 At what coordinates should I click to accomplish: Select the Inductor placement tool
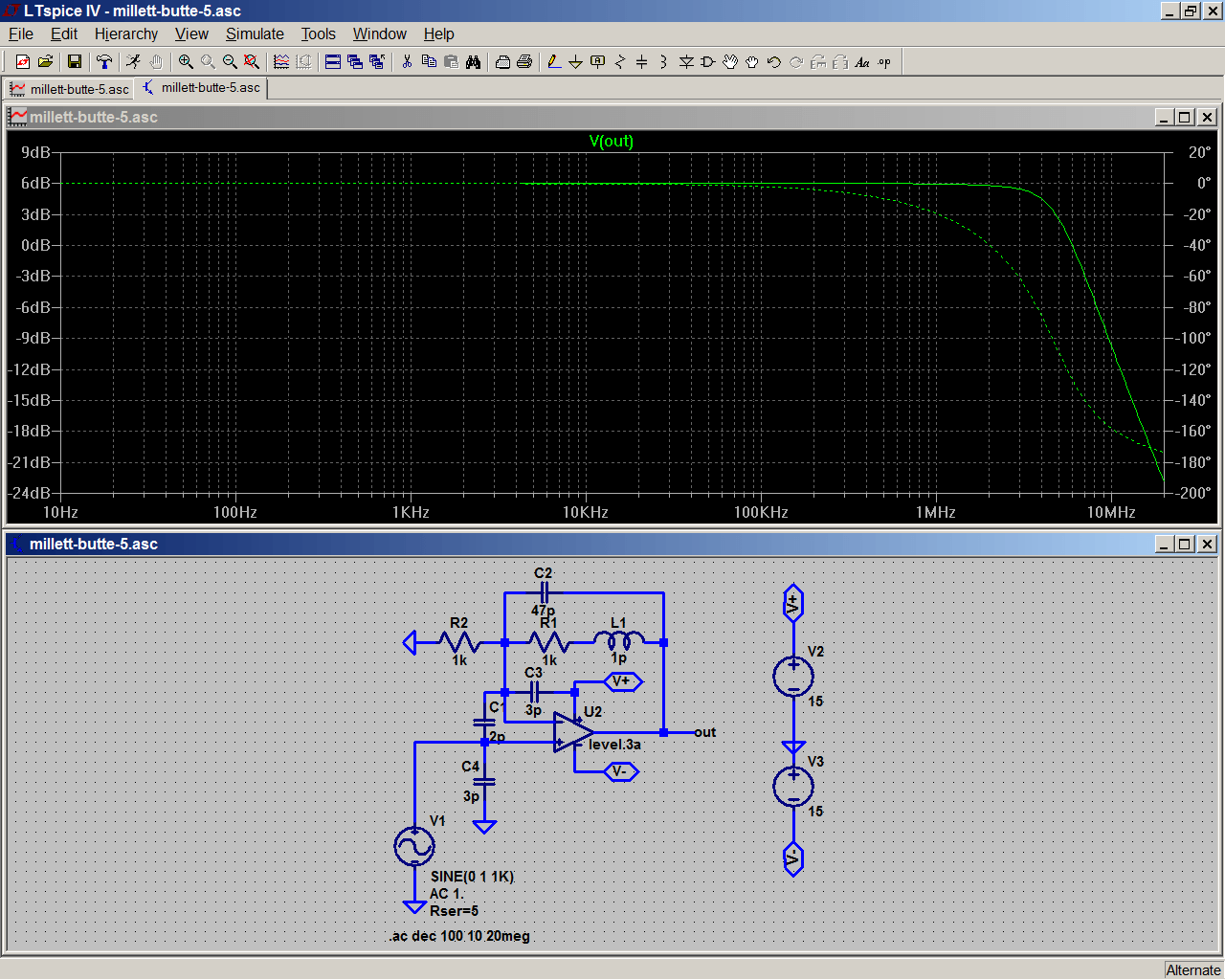tap(664, 62)
